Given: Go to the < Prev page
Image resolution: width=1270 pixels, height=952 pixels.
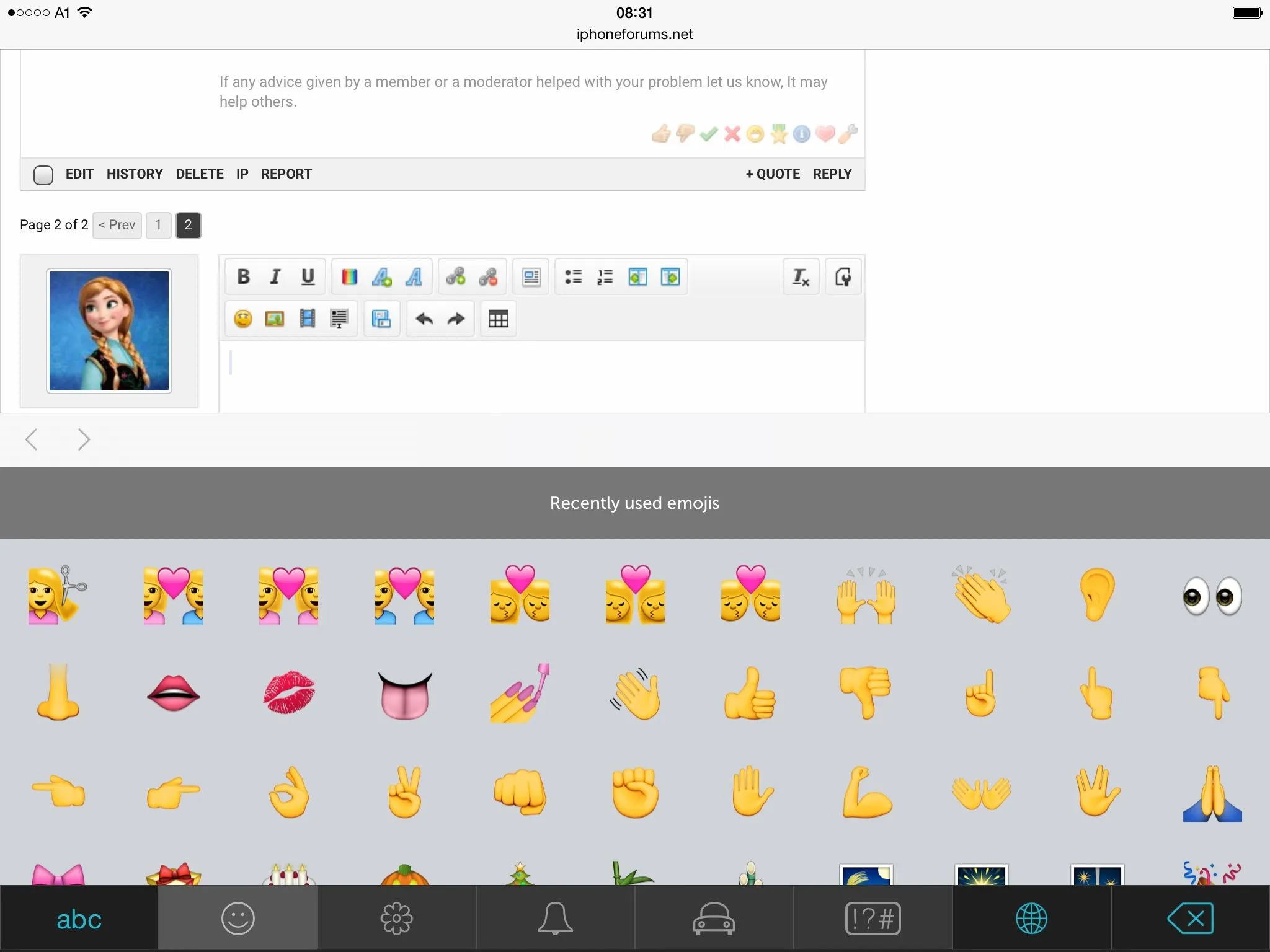Looking at the screenshot, I should point(117,225).
